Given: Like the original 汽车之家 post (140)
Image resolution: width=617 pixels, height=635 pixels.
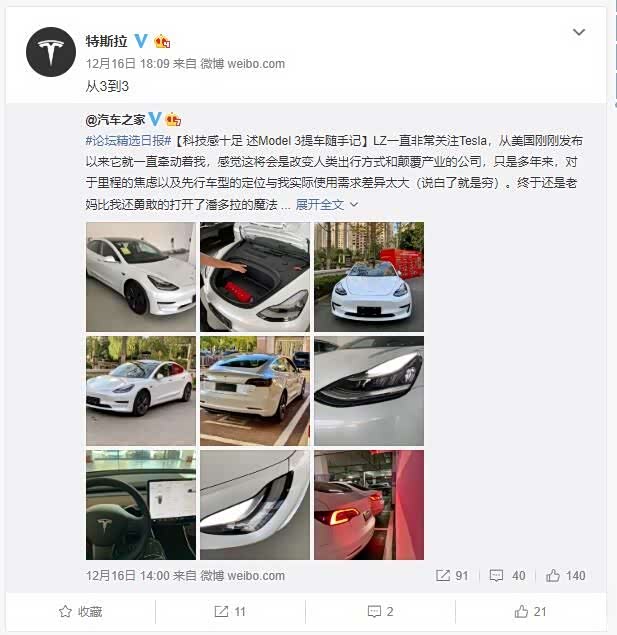Looking at the screenshot, I should [565, 575].
